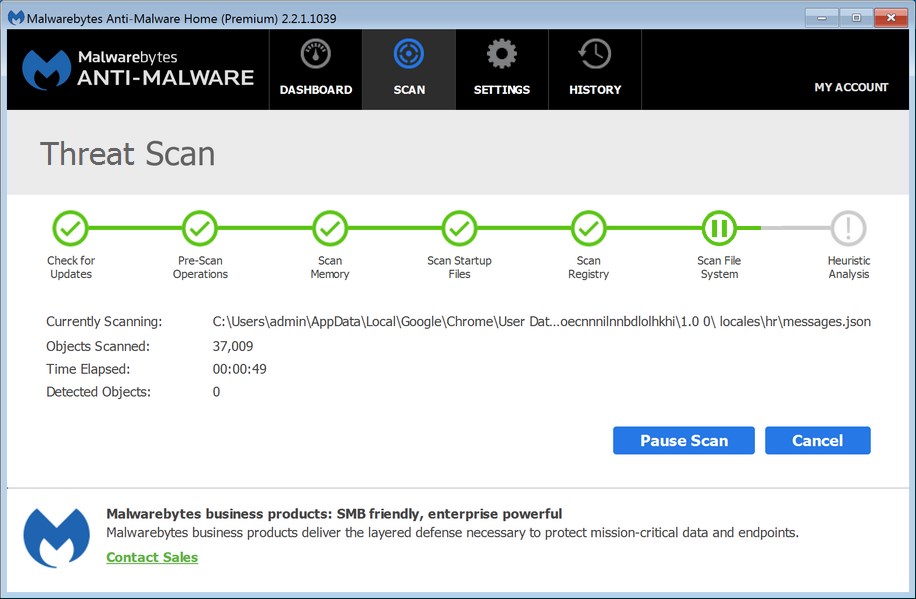Open the Dashboard tab
This screenshot has height=599, width=916.
click(x=315, y=70)
